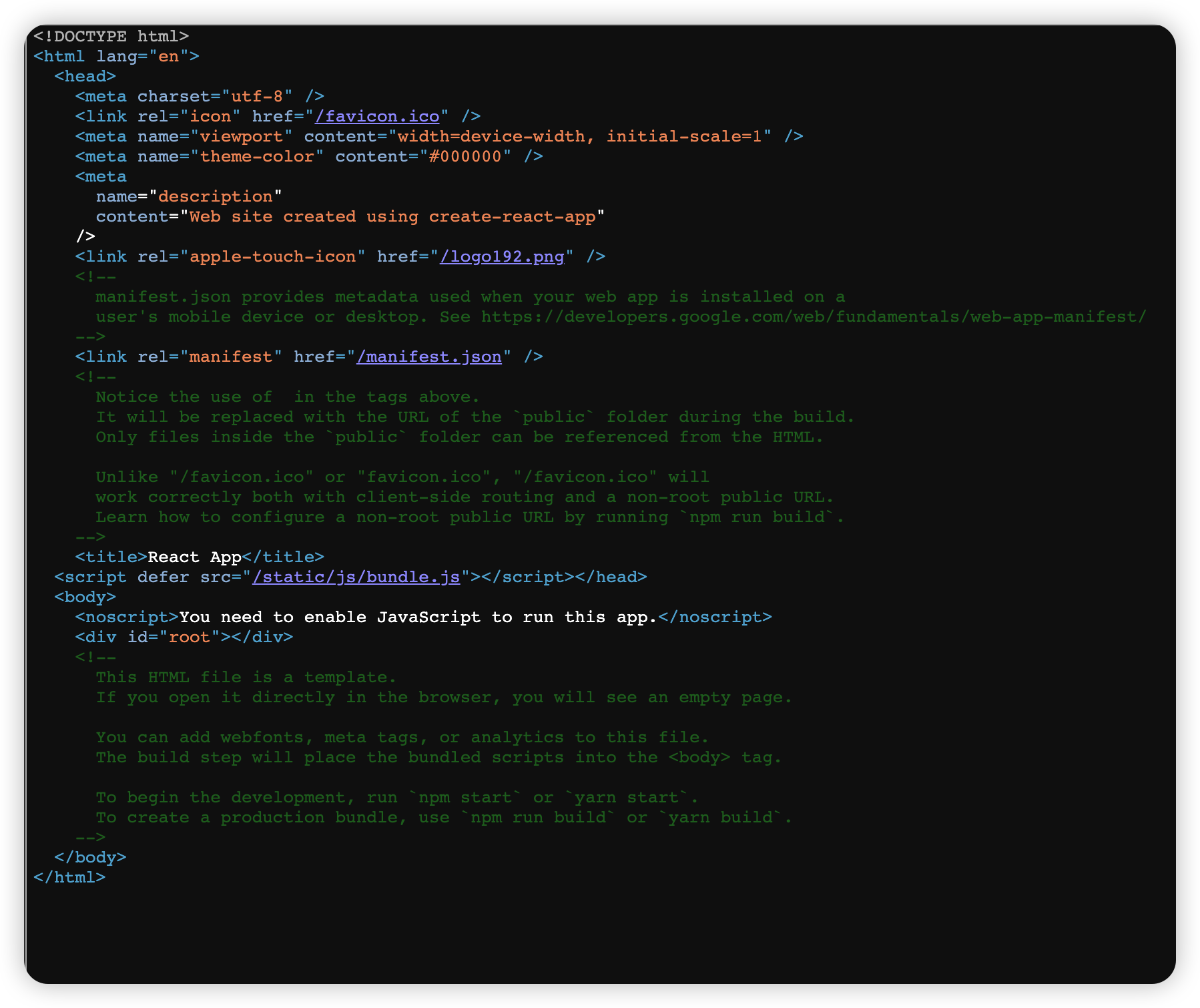This screenshot has width=1200, height=1008.
Task: Click the "theme-color" meta name
Action: tap(257, 156)
